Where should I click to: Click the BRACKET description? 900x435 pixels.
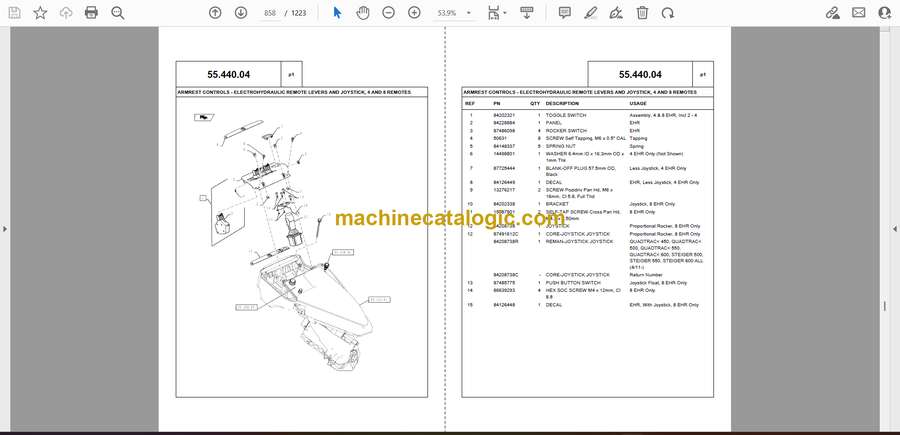coord(557,204)
